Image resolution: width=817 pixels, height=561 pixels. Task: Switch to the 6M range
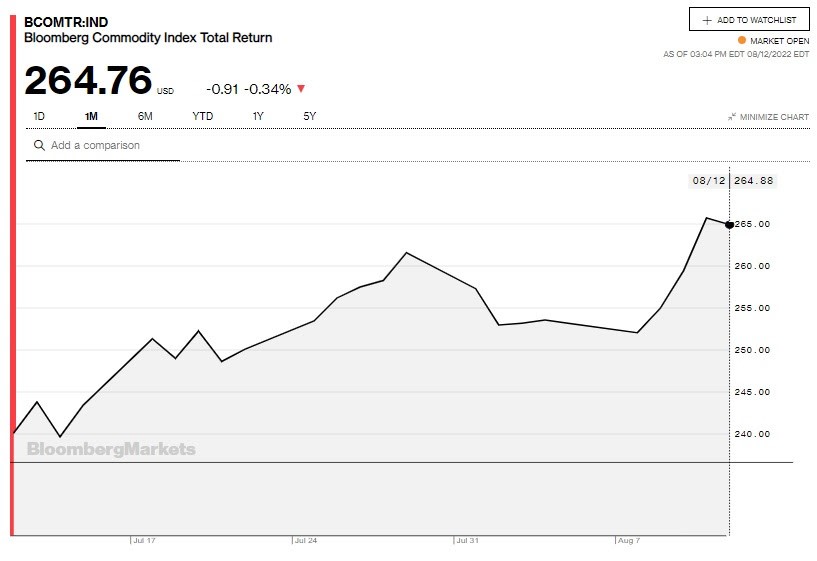coord(145,116)
